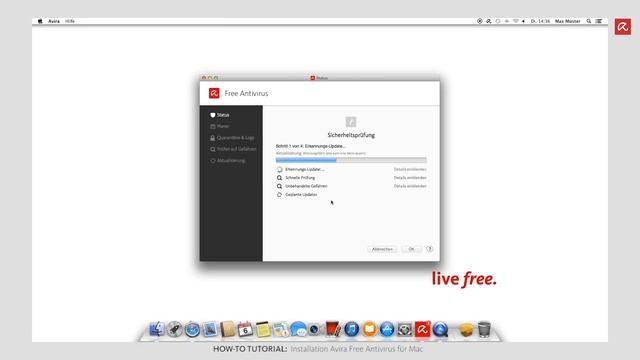Screen dimensions: 640x360
Task: Click the Avira logo beside Free Antivirus
Action: coord(214,93)
